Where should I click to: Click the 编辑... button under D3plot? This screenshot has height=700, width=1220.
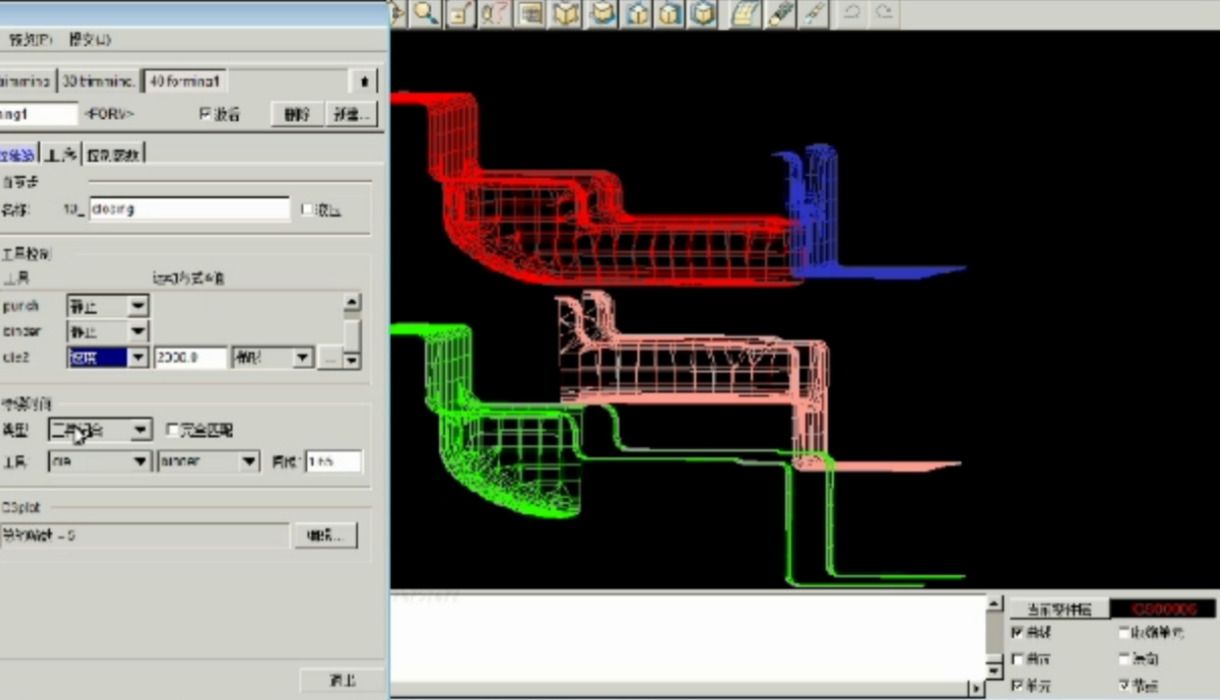coord(324,536)
